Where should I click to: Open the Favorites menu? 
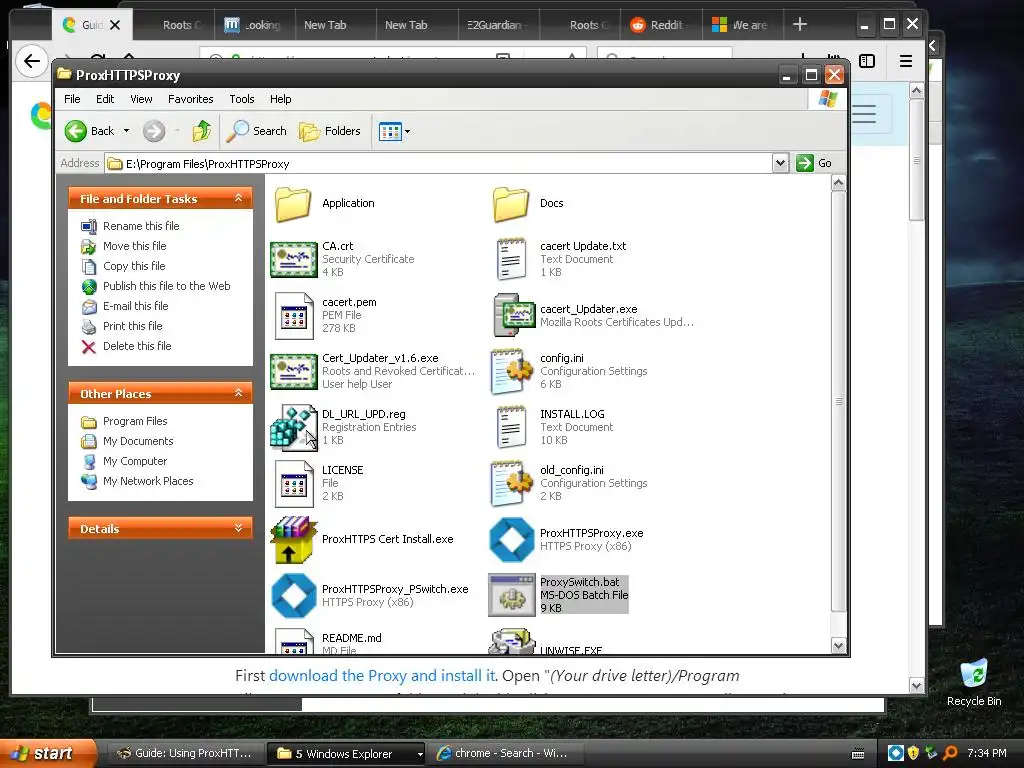coord(190,99)
